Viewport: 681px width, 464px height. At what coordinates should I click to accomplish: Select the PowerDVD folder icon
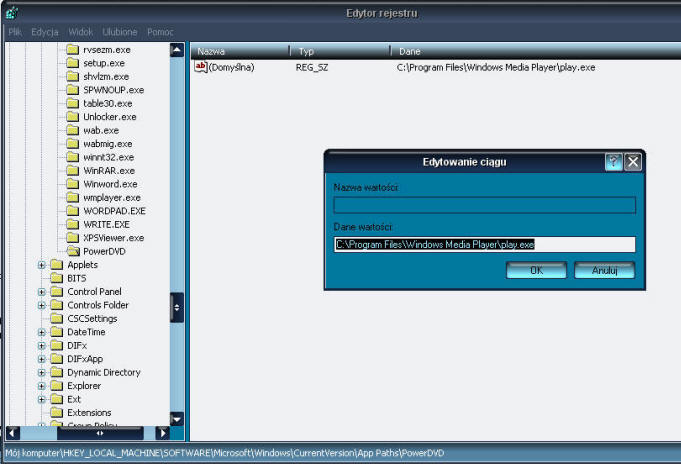click(73, 252)
